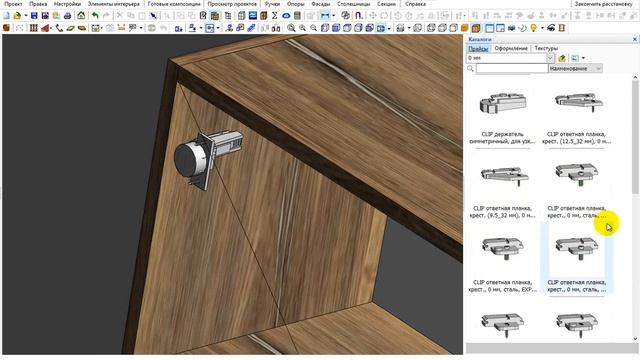Open the Правка menu
Image resolution: width=640 pixels, height=360 pixels.
(38, 4)
